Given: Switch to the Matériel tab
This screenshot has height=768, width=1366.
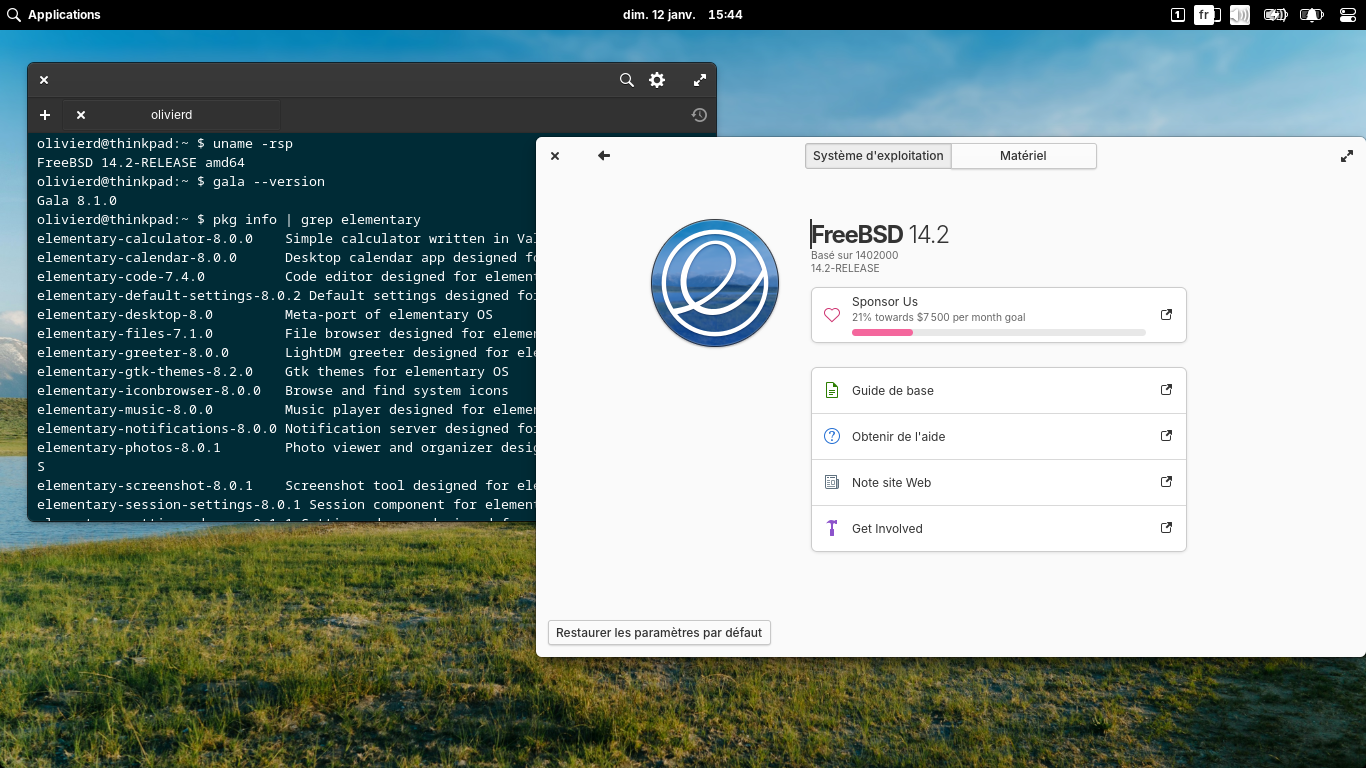Looking at the screenshot, I should click(x=1023, y=156).
